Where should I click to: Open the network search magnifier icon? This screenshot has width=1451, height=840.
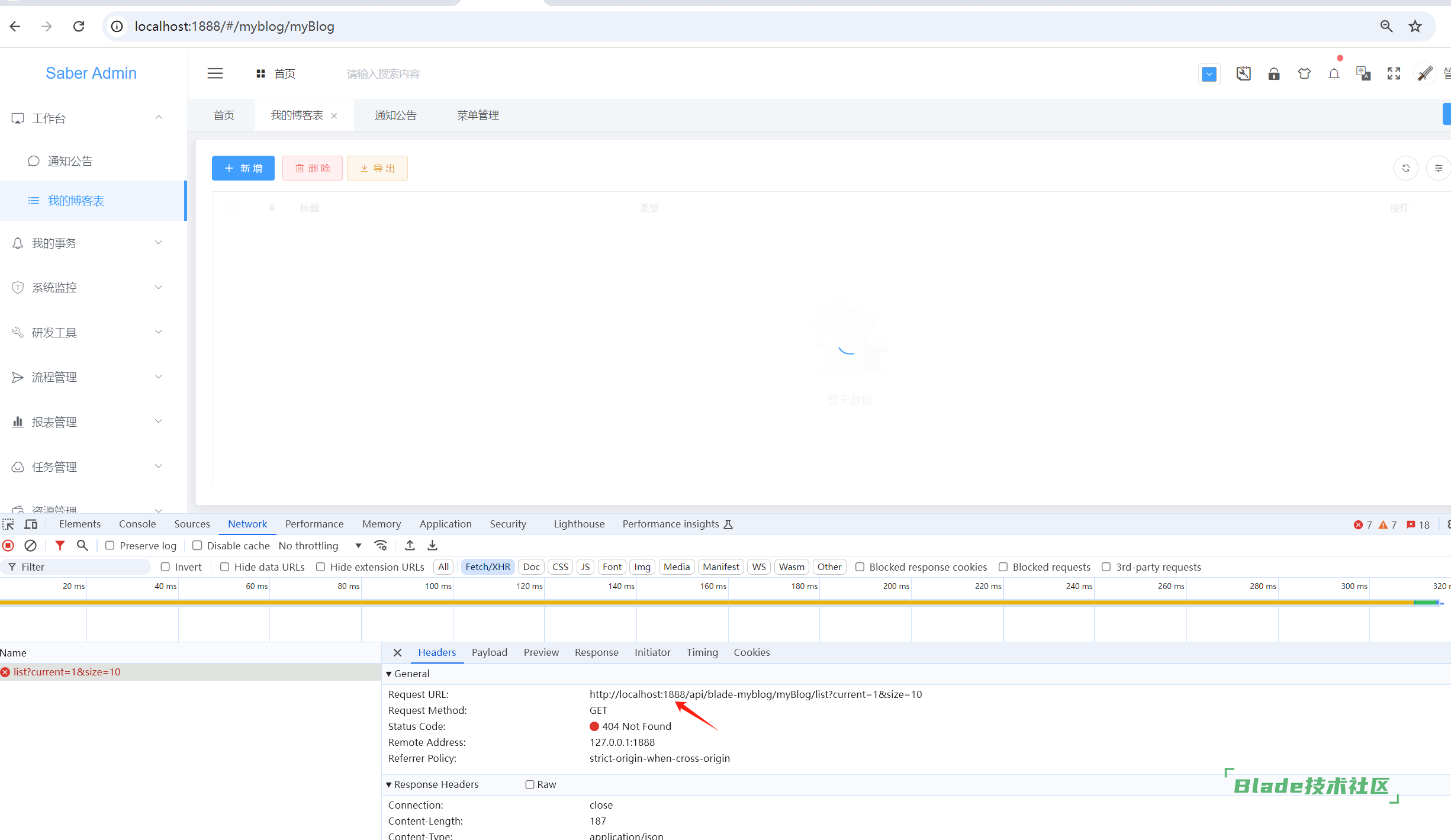tap(82, 545)
